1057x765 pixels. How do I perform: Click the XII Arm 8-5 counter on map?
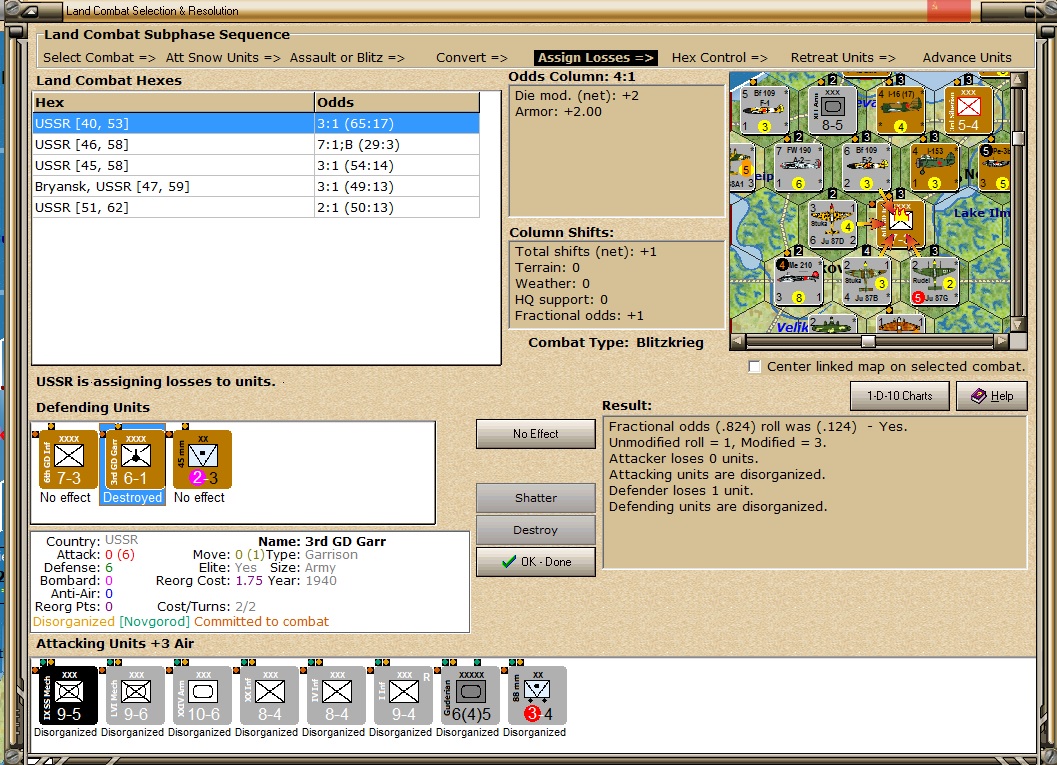point(833,109)
